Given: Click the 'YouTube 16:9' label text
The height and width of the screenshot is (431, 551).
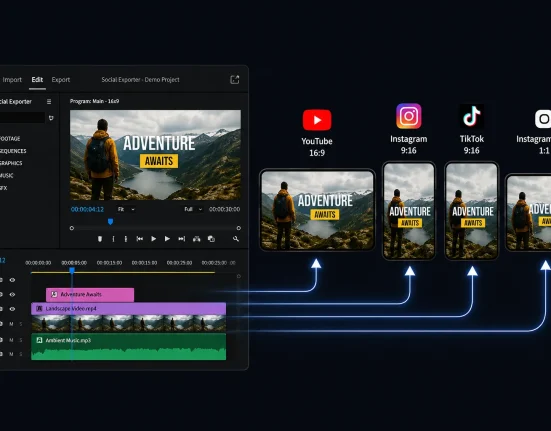Looking at the screenshot, I should click(x=317, y=147).
